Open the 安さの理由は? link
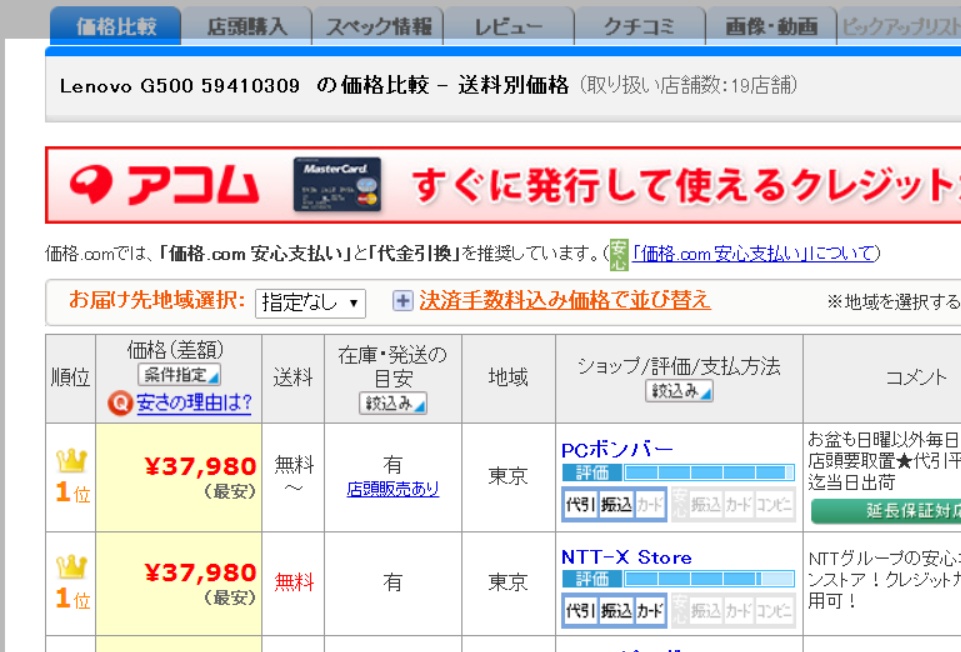This screenshot has width=961, height=652. (194, 403)
